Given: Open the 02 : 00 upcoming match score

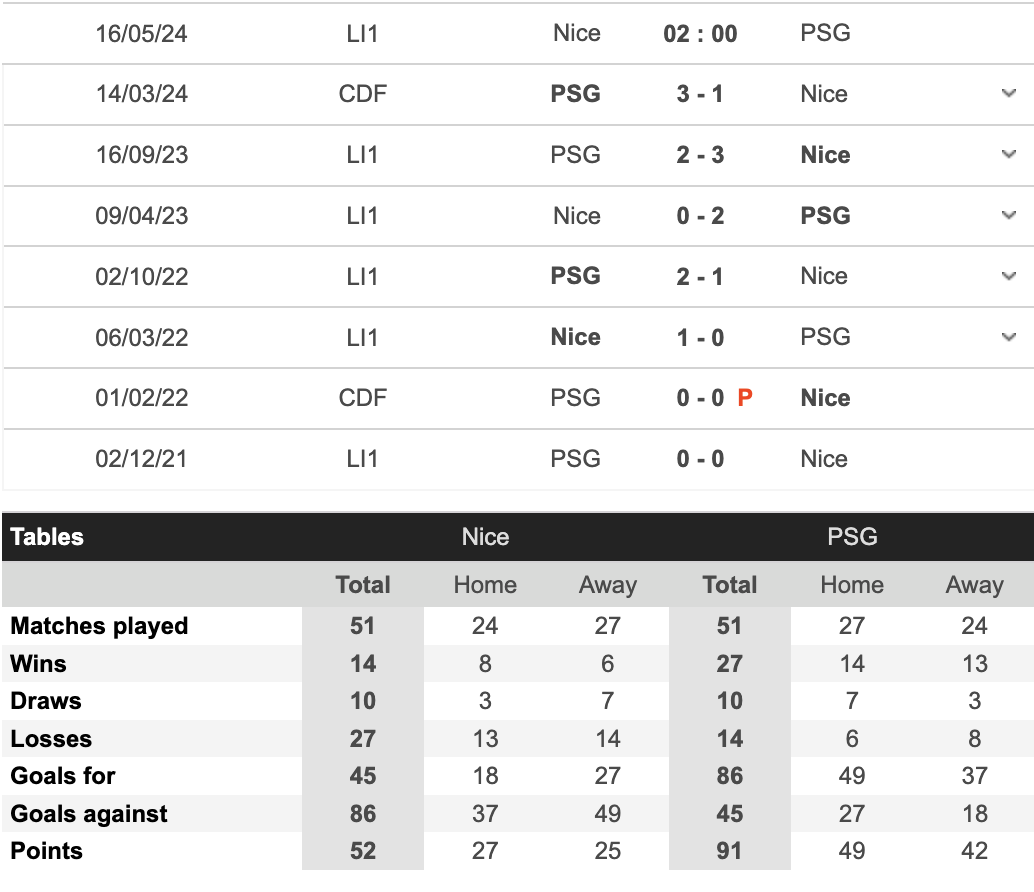Looking at the screenshot, I should 700,34.
